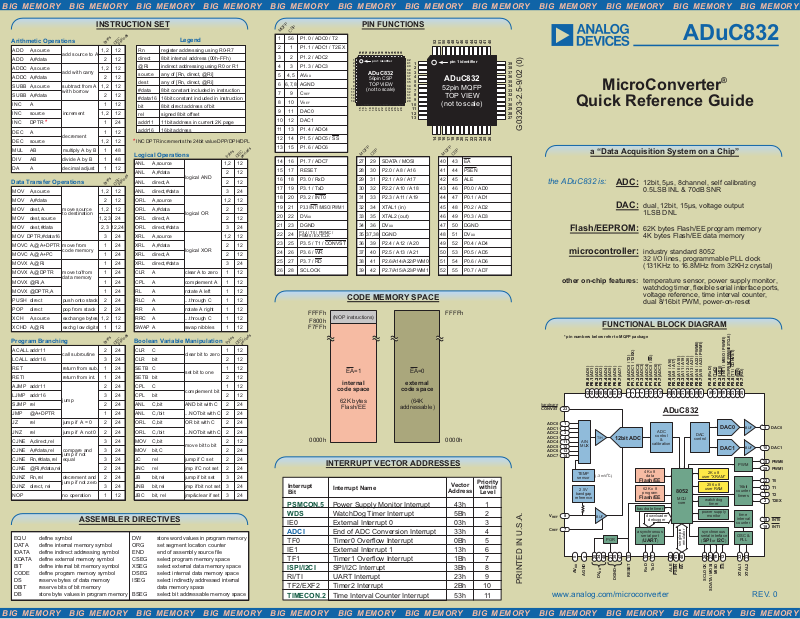Viewport: 800px width, 619px height.
Task: Click the external code space memory block
Action: point(416,376)
